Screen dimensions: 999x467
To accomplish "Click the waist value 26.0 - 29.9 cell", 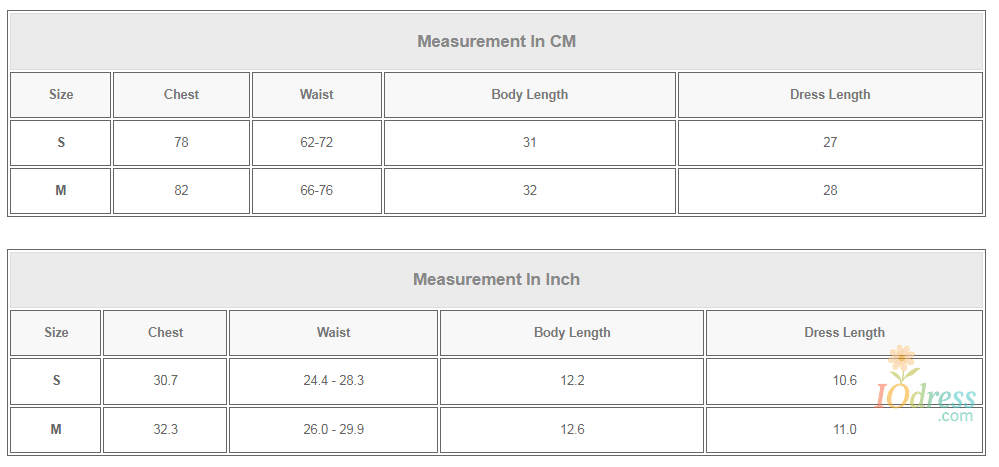I will coord(333,430).
